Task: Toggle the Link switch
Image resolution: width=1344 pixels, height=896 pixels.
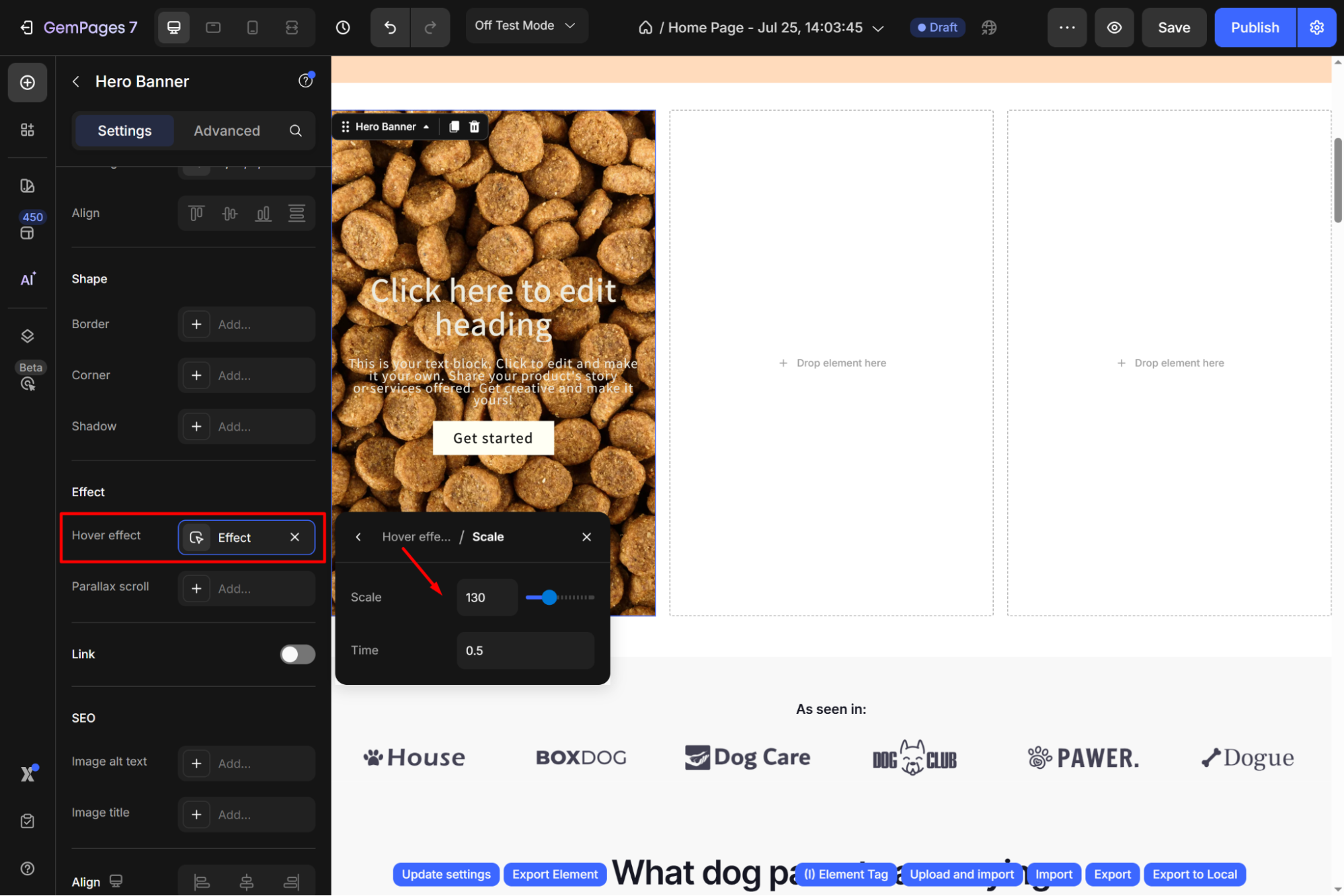Action: (x=297, y=654)
